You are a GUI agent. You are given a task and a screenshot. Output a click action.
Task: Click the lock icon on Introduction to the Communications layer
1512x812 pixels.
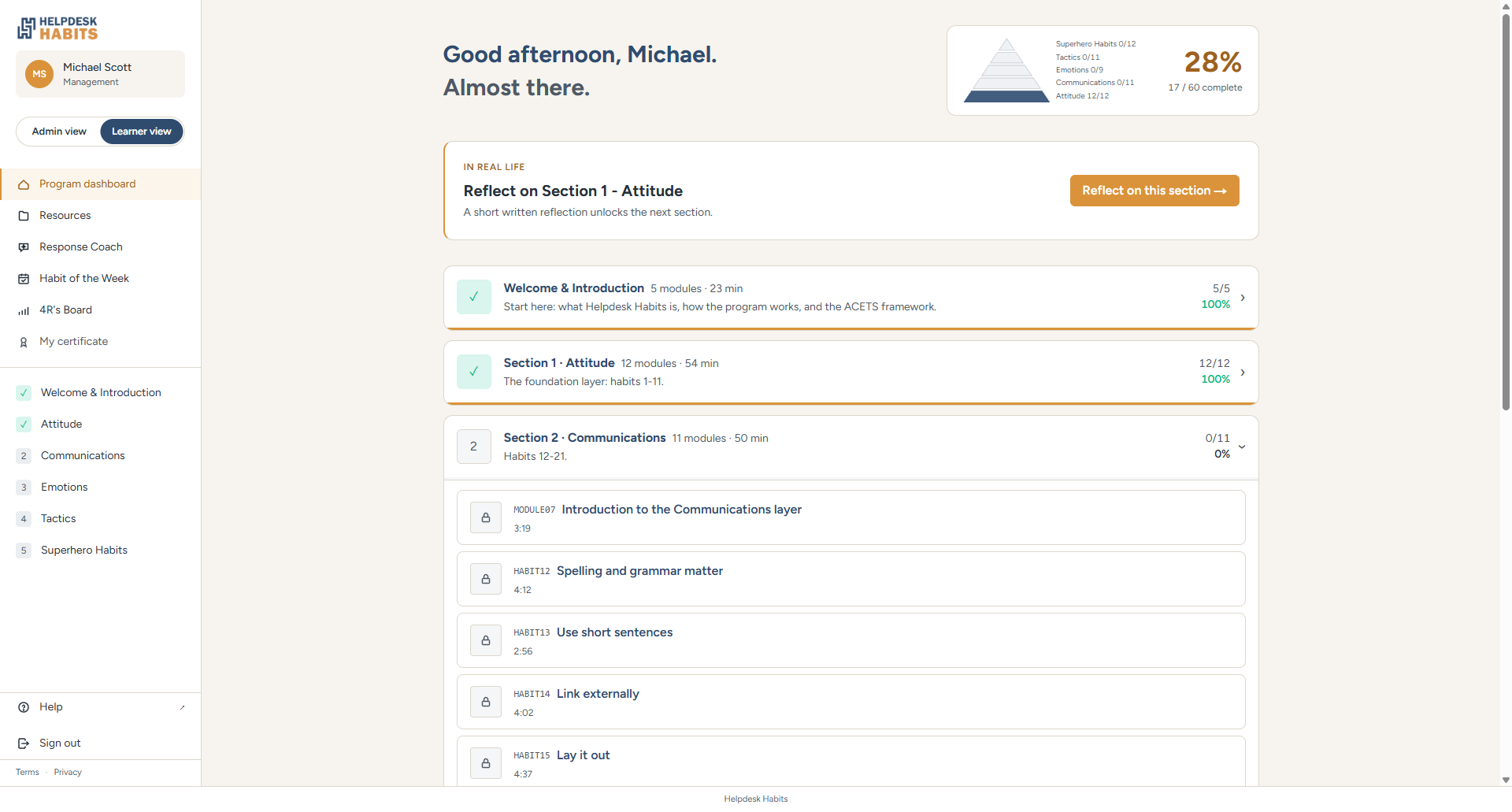(x=486, y=517)
